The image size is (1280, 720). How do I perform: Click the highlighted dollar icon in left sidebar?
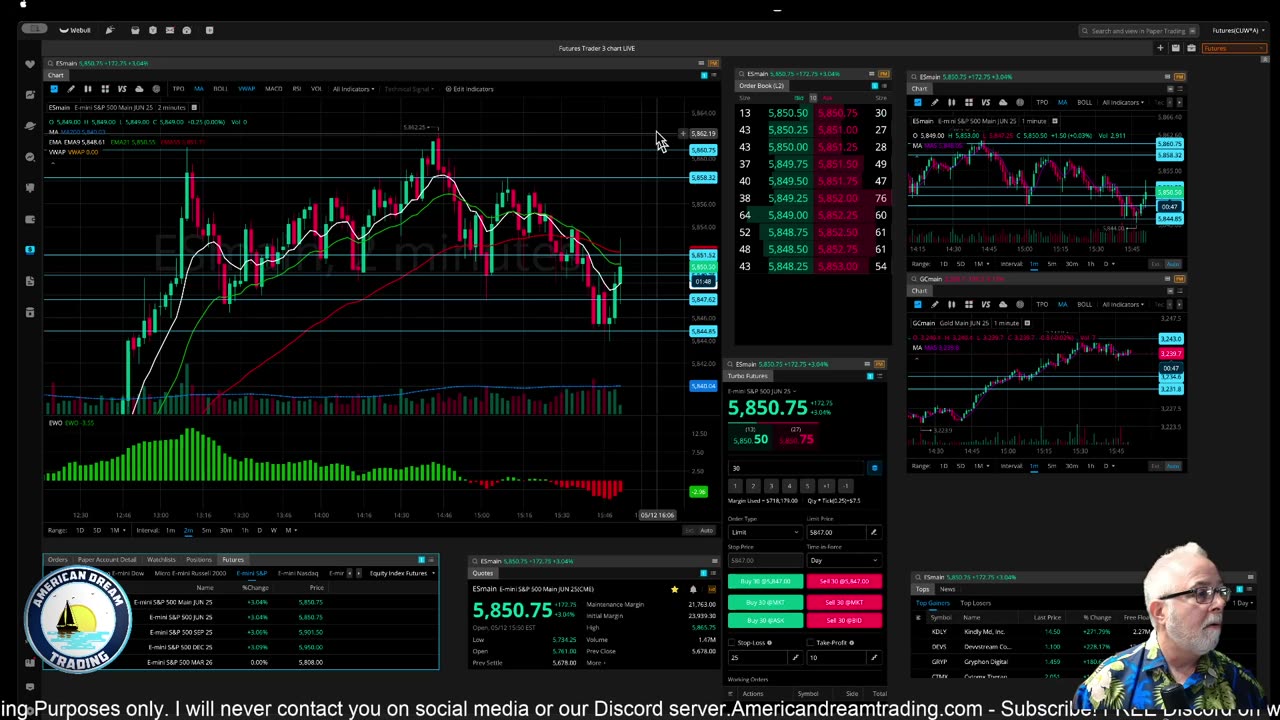(30, 250)
